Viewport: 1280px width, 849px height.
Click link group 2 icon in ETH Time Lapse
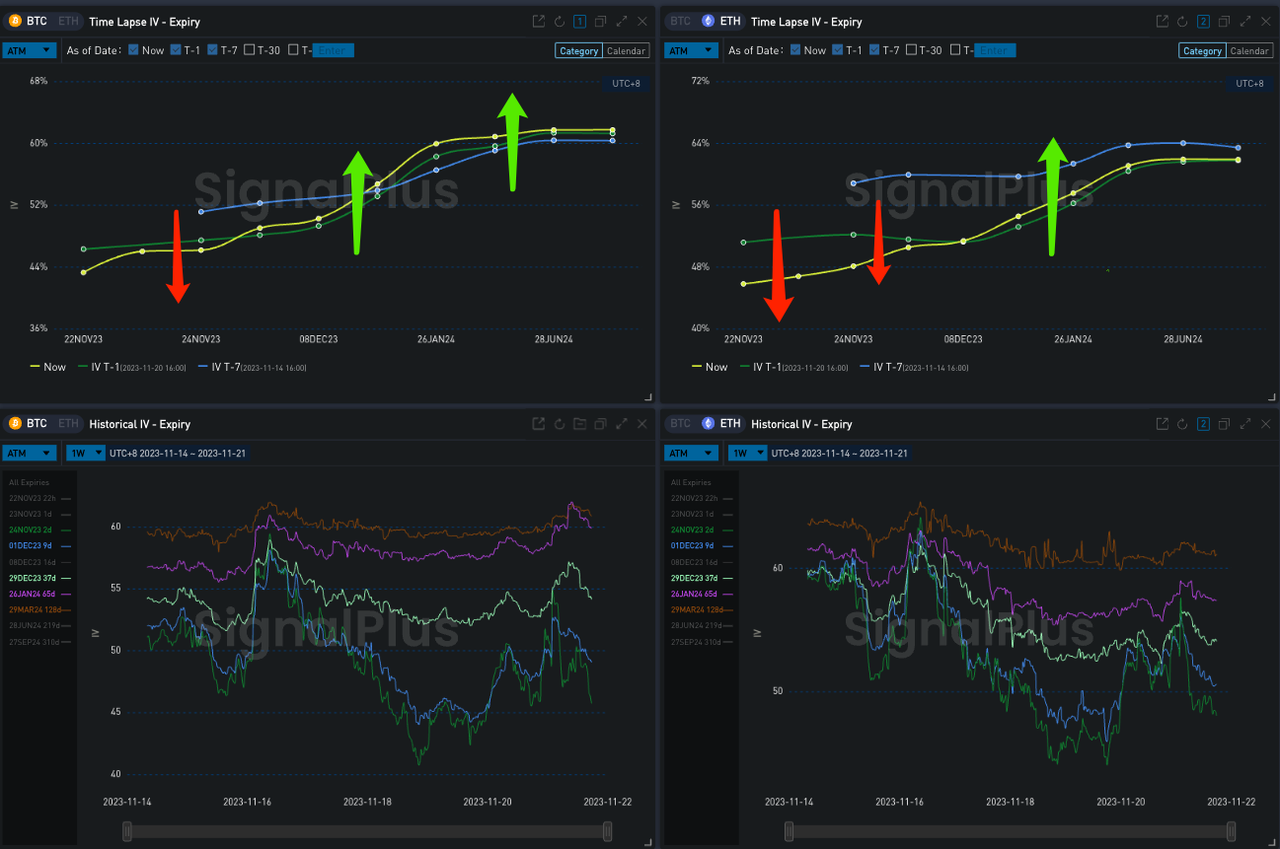[x=1204, y=21]
